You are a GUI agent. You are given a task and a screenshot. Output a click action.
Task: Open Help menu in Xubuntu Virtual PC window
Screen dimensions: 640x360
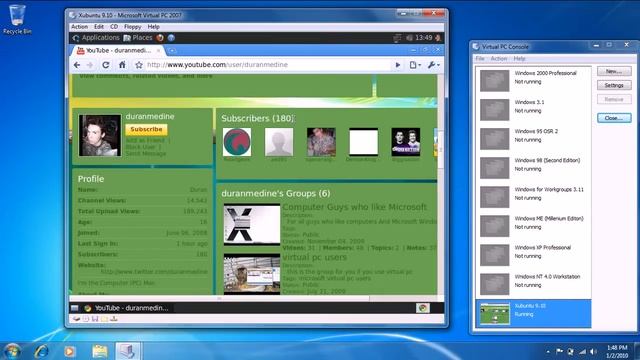point(153,27)
